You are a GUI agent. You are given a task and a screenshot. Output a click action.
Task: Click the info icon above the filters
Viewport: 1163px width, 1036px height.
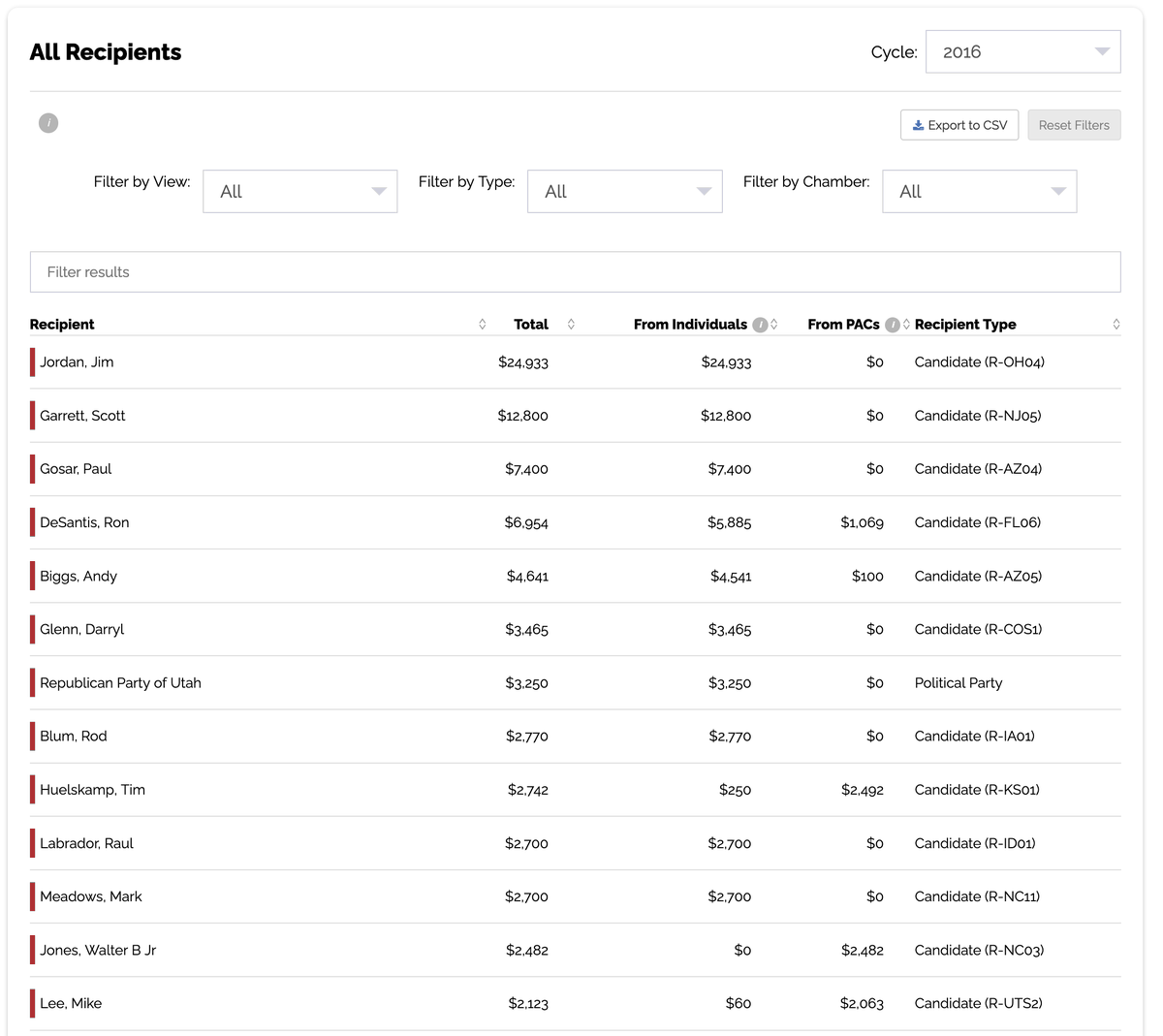pos(48,123)
